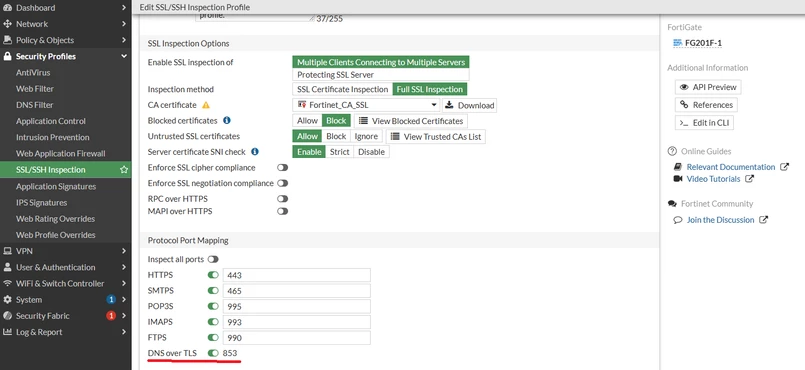Disable the HTTPS protocol toggle
Screen dimensions: 805x370
coord(213,275)
